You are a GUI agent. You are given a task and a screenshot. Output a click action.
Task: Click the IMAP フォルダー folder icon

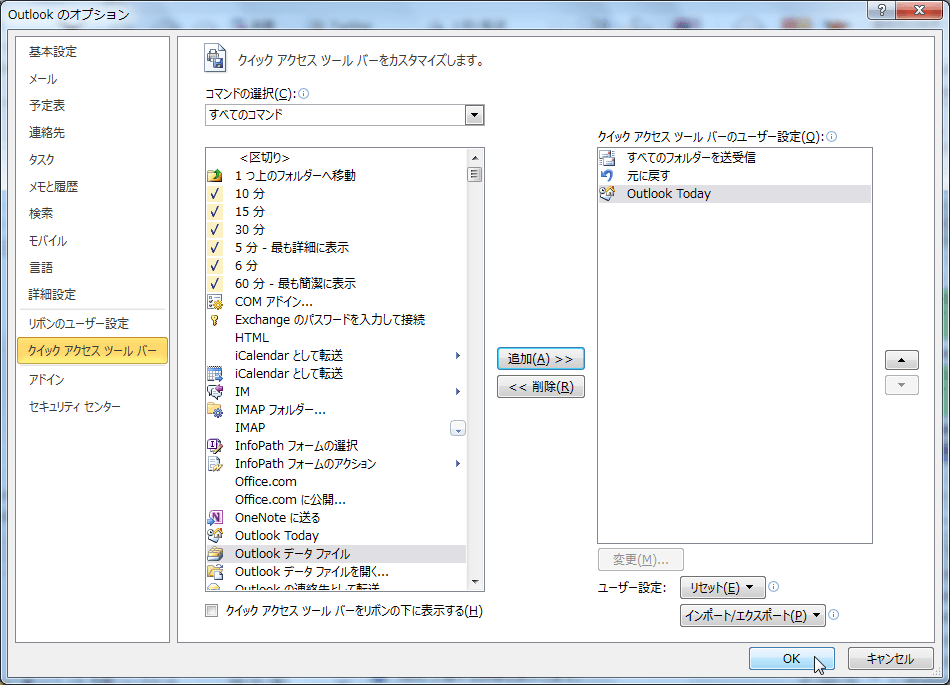215,410
